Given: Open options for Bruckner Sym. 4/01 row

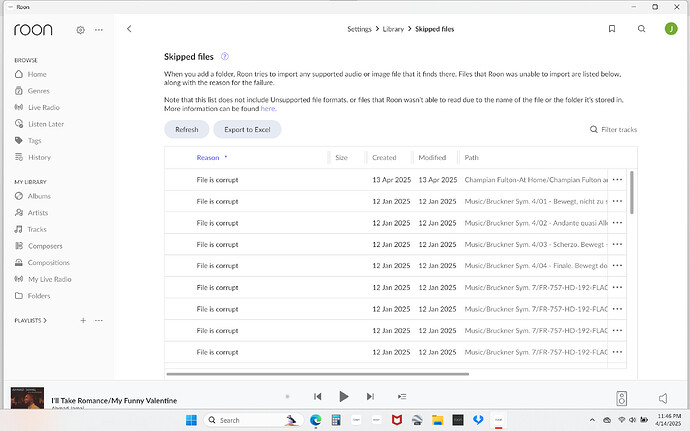Looking at the screenshot, I should [x=617, y=201].
